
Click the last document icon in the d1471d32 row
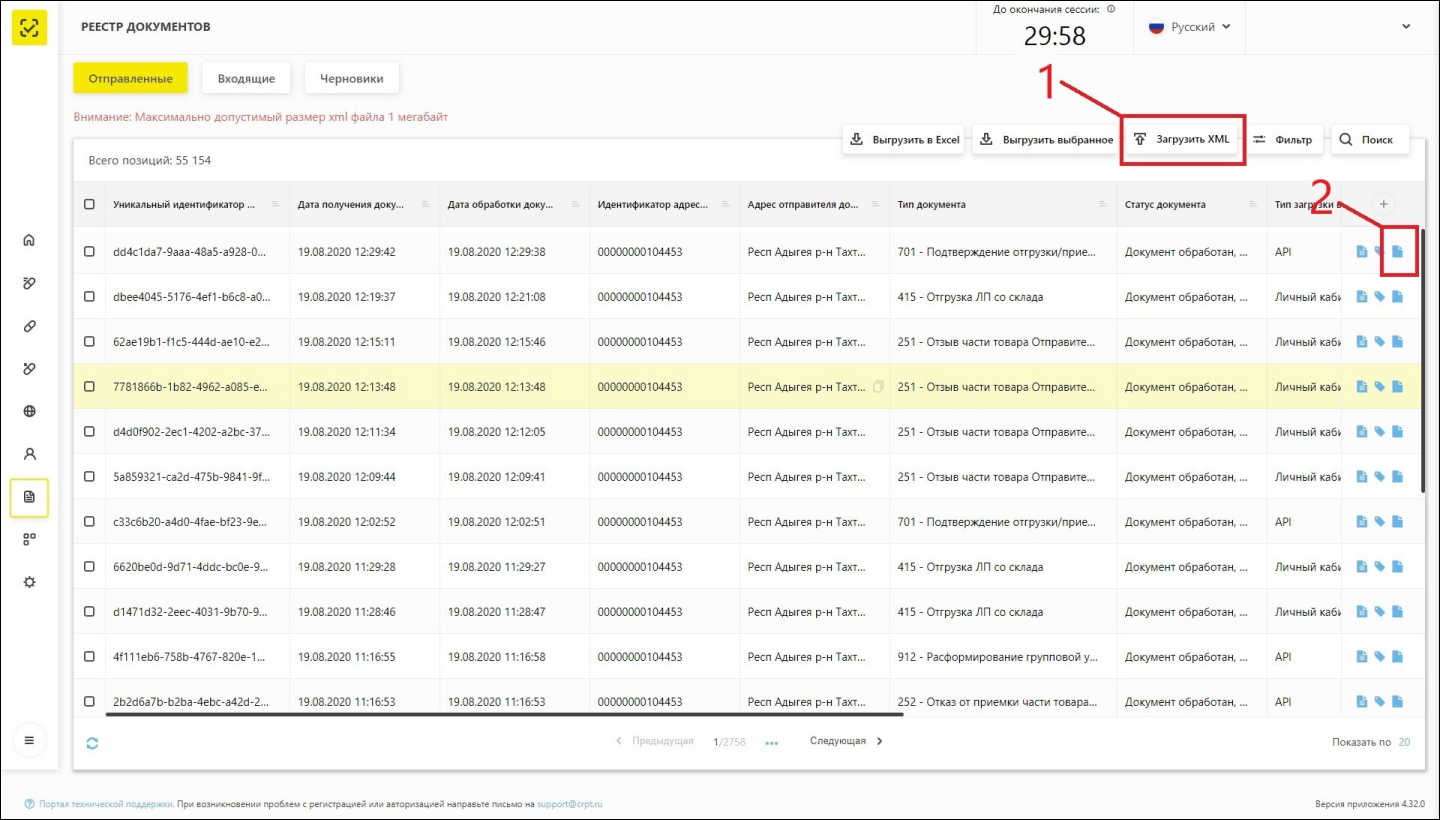(x=1398, y=611)
